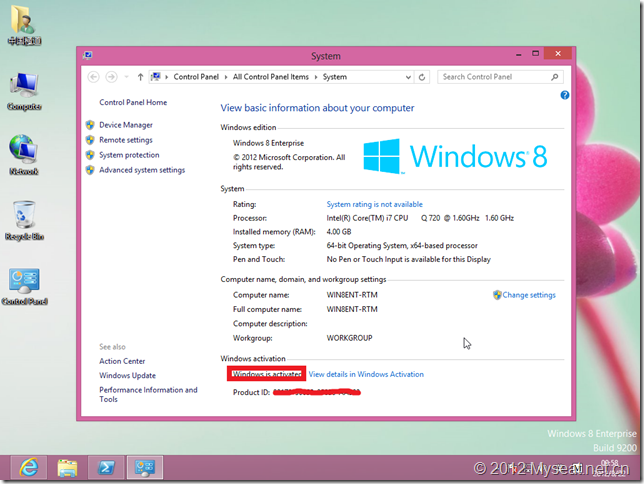Click the search magnifier icon
The width and height of the screenshot is (644, 484).
(x=554, y=77)
